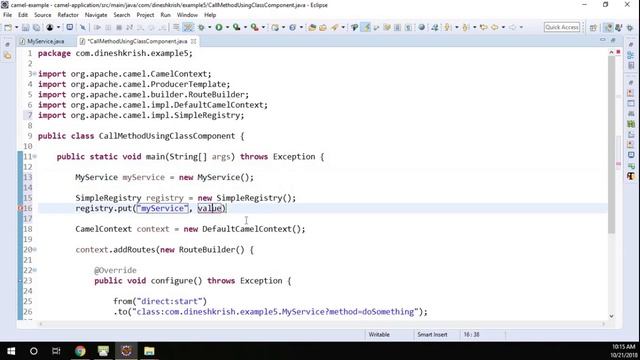Click the Back navigation arrow icon

coord(494,27)
